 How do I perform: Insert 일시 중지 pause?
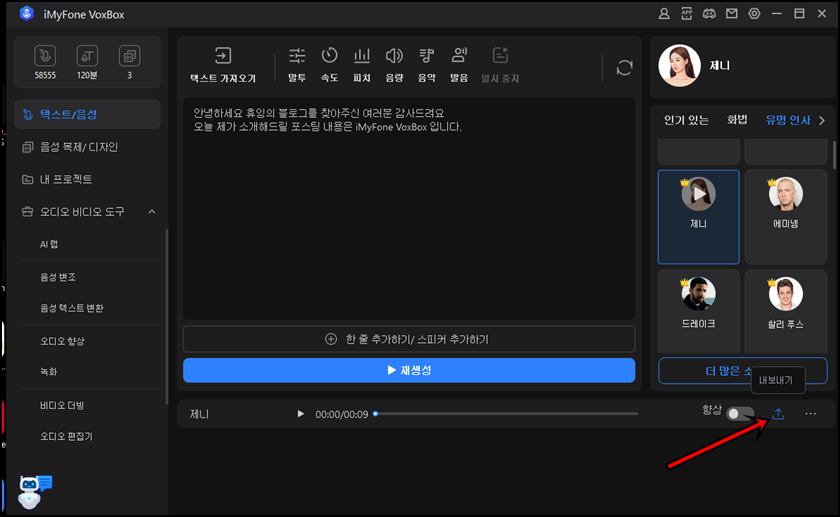(x=500, y=64)
